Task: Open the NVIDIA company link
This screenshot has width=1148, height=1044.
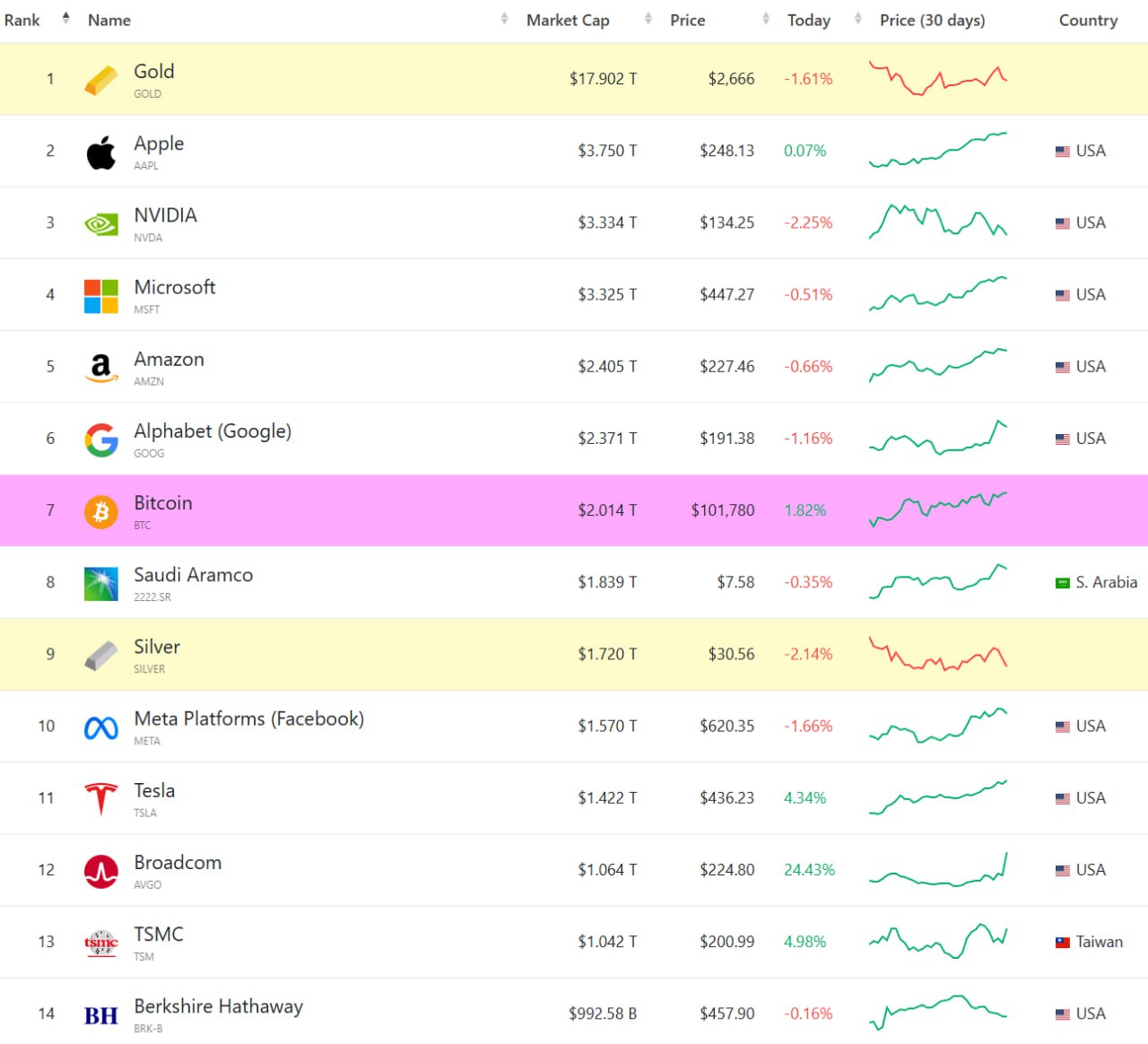Action: click(x=166, y=215)
